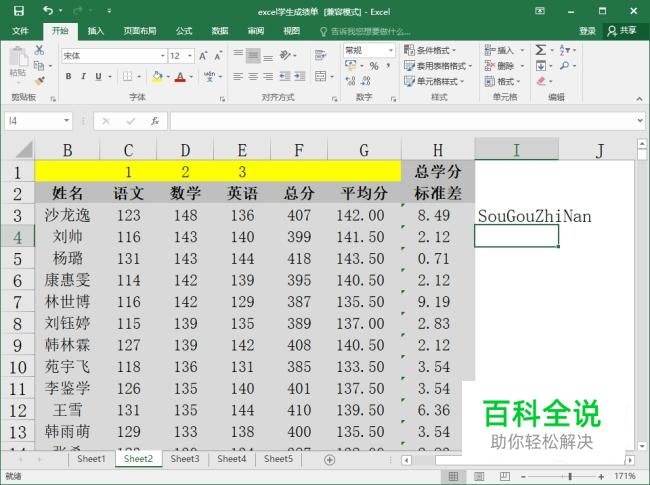Image resolution: width=650 pixels, height=485 pixels.
Task: Switch to the 审阅 Review tab
Action: (256, 31)
